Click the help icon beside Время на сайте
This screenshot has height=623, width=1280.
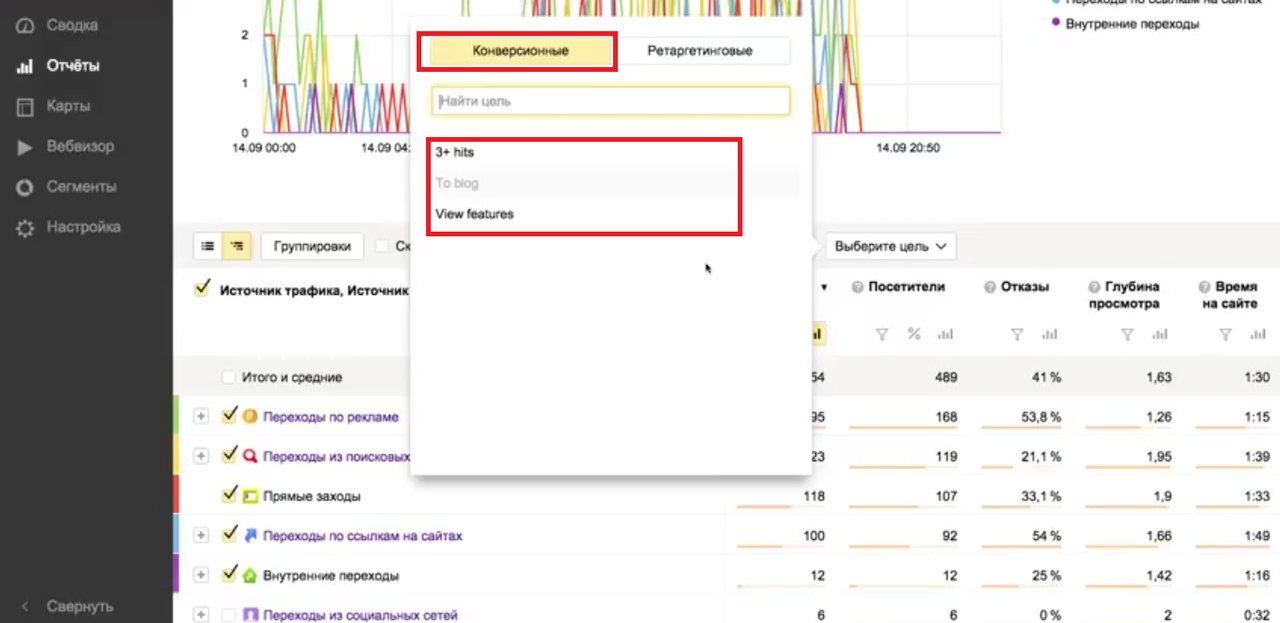[1206, 287]
